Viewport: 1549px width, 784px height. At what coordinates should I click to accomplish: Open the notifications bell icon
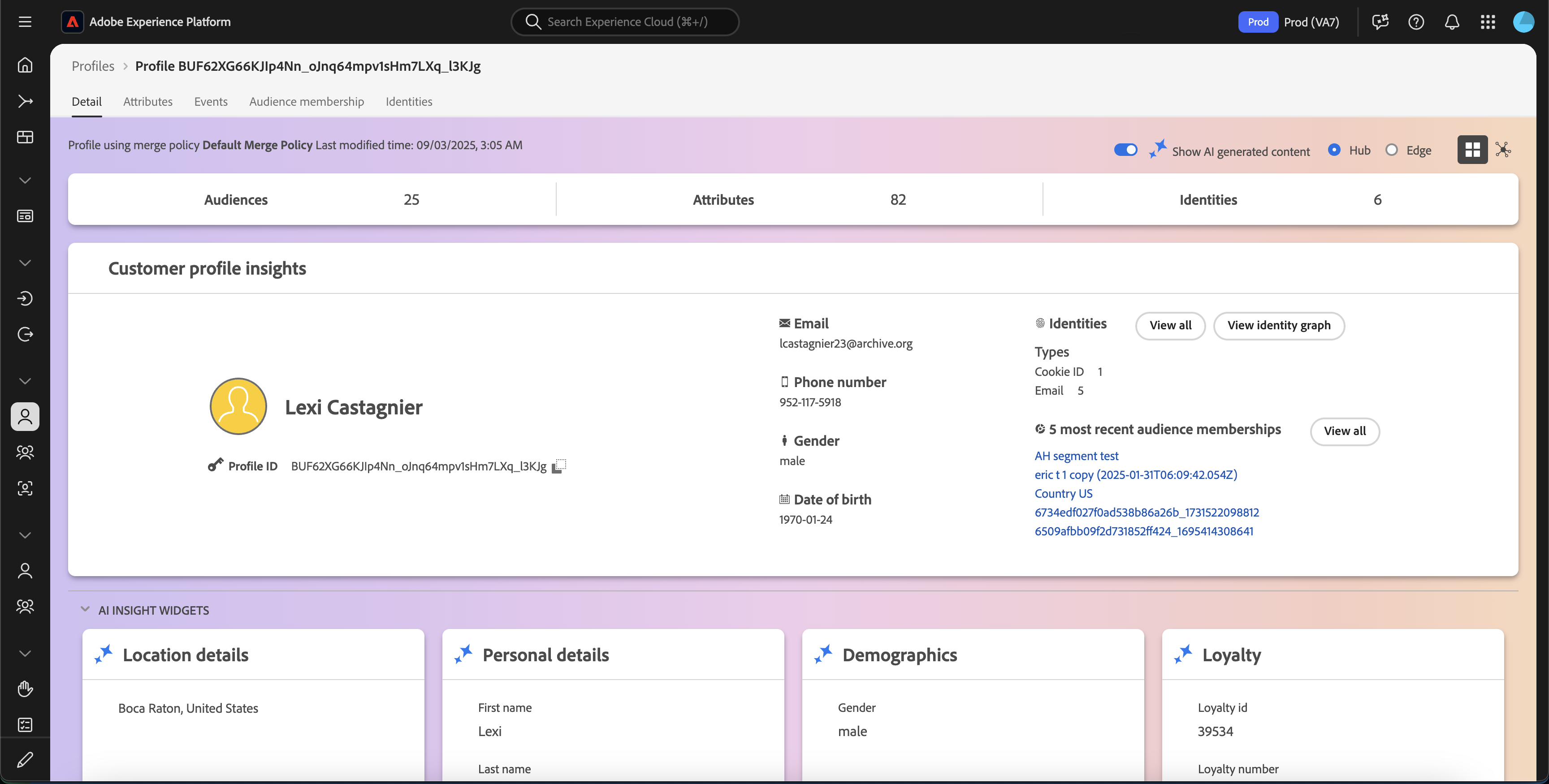pyautogui.click(x=1452, y=22)
